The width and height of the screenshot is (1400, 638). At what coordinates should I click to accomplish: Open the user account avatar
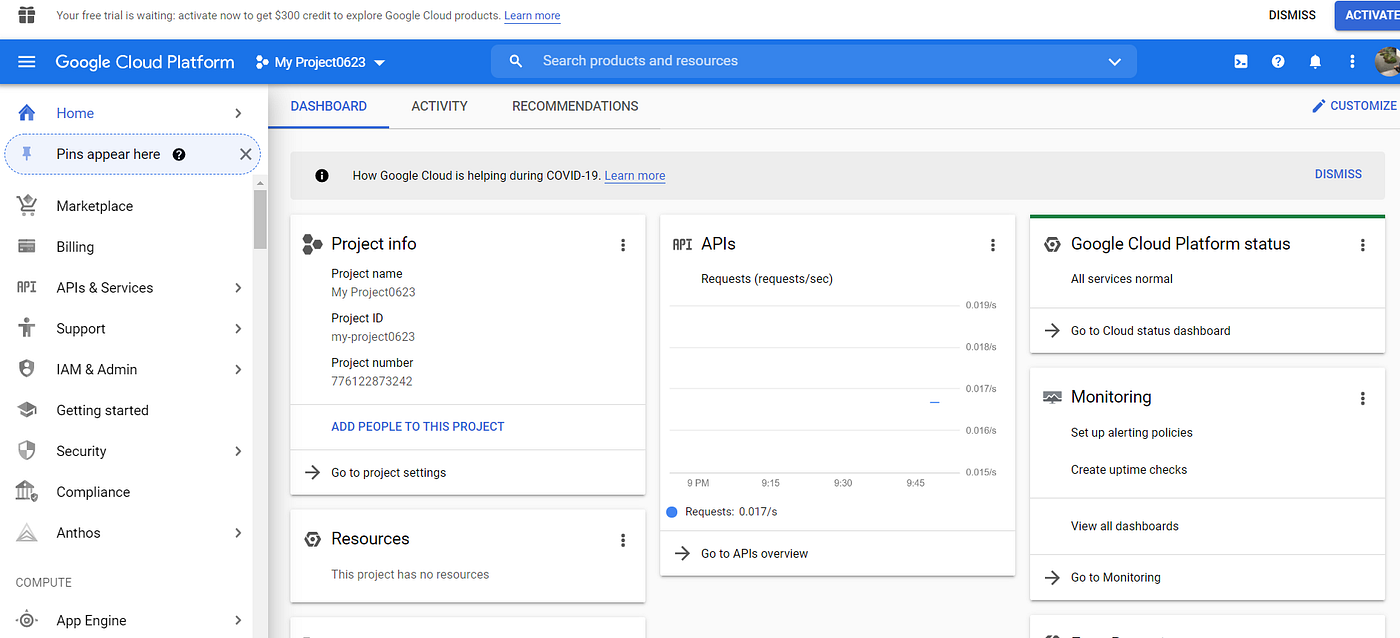point(1388,62)
